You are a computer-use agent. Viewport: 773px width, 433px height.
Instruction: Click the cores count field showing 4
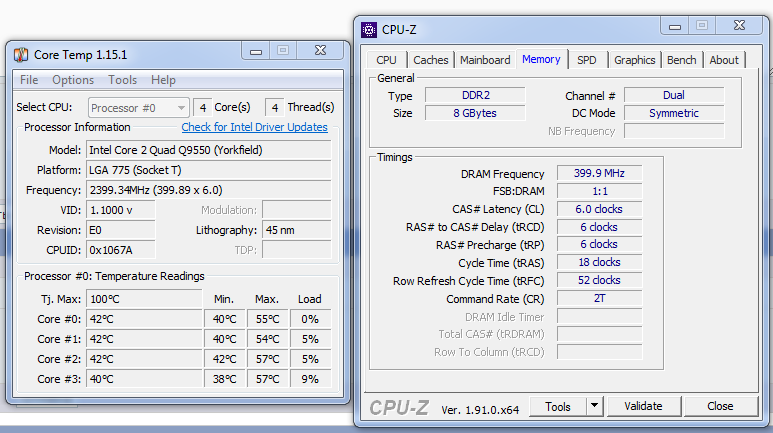point(203,108)
